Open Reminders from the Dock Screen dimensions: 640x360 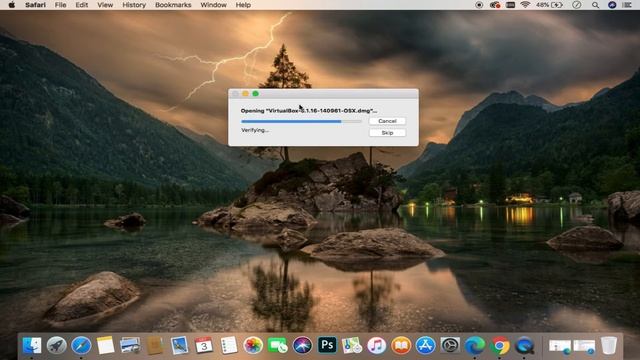pyautogui.click(x=229, y=345)
